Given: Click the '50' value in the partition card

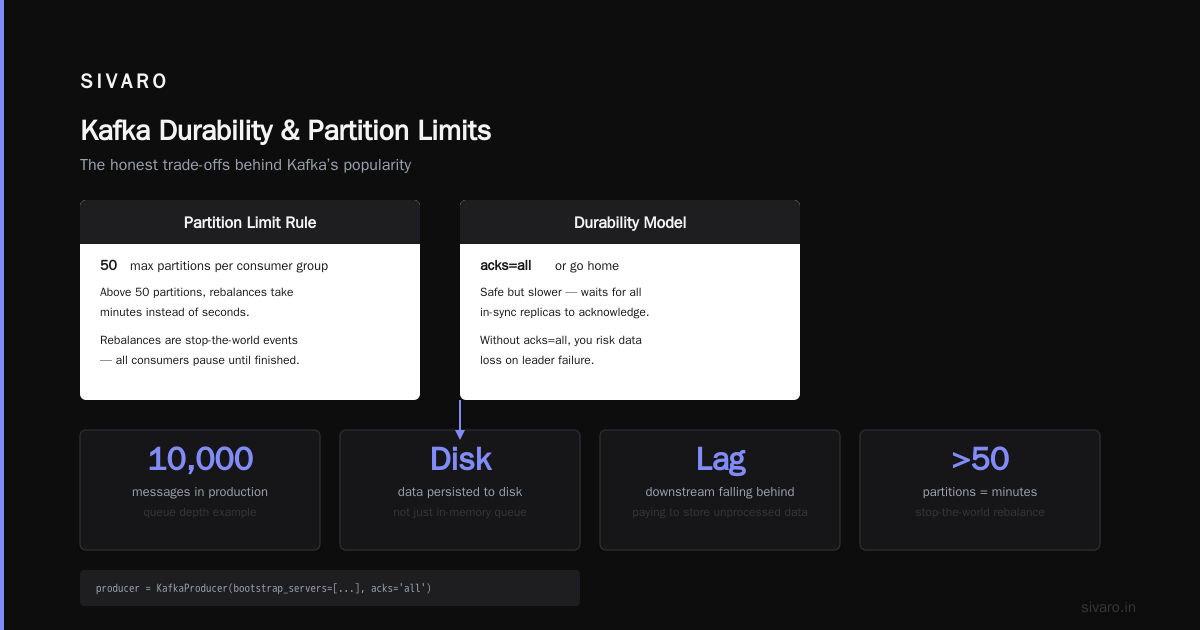Looking at the screenshot, I should point(109,265).
